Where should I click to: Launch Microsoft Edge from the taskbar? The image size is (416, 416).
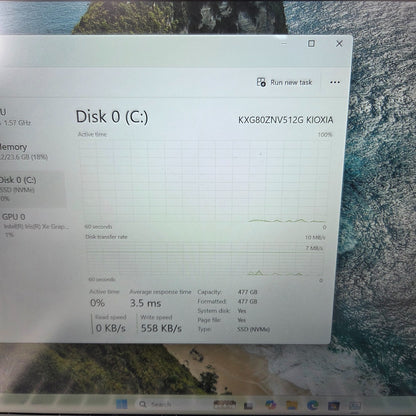pyautogui.click(x=312, y=405)
